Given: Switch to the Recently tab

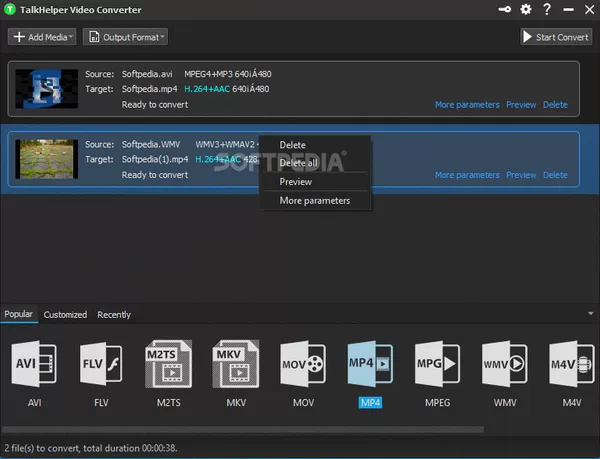Looking at the screenshot, I should (114, 315).
